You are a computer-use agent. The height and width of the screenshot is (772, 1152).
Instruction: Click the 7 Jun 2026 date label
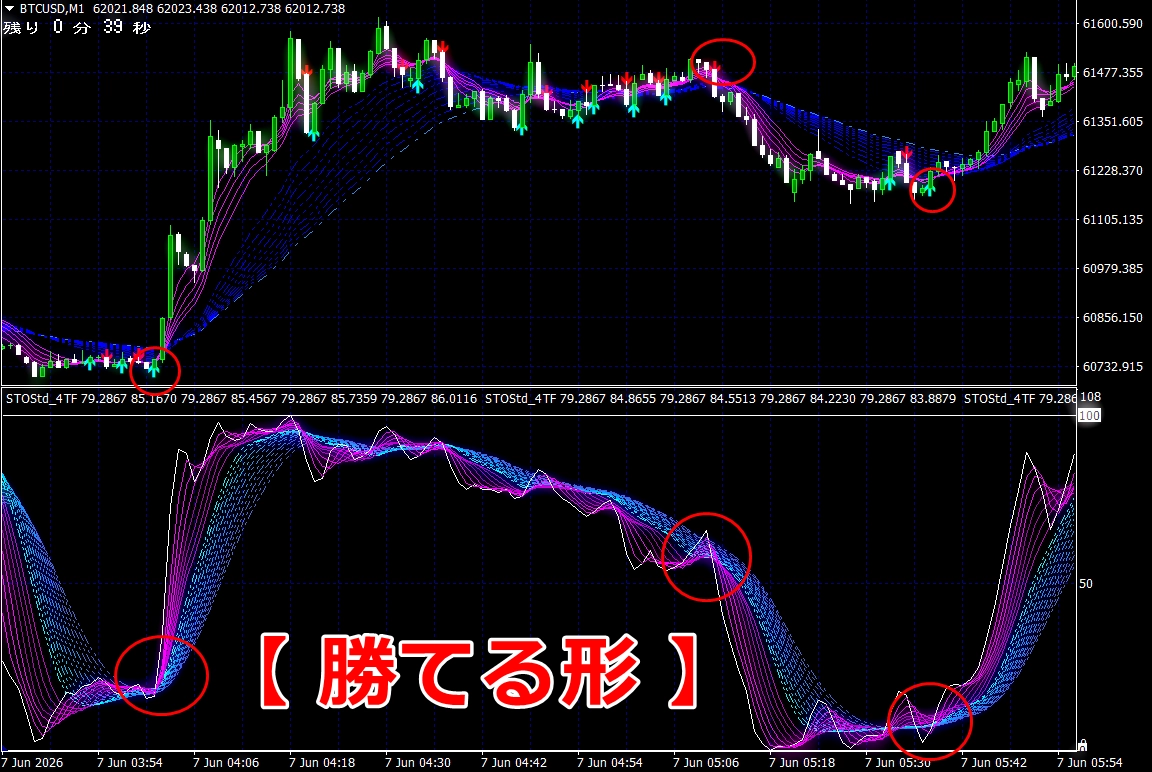32,763
